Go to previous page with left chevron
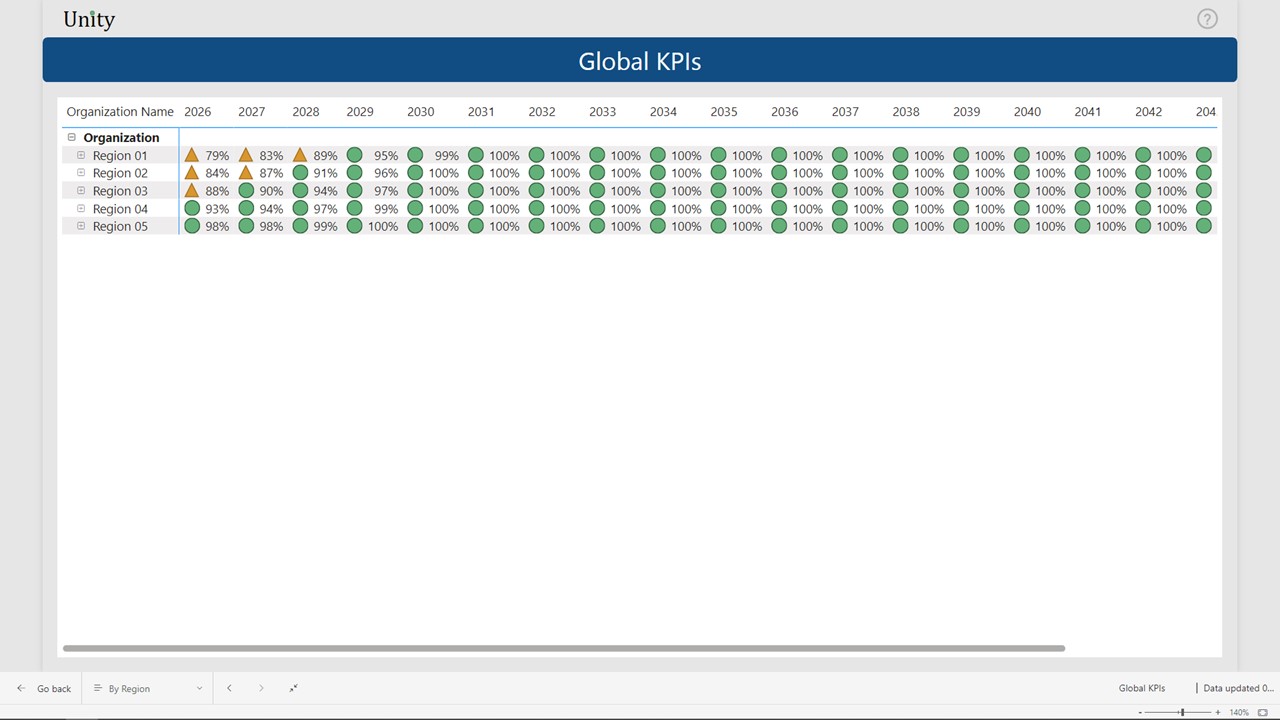1280x720 pixels. [x=229, y=688]
